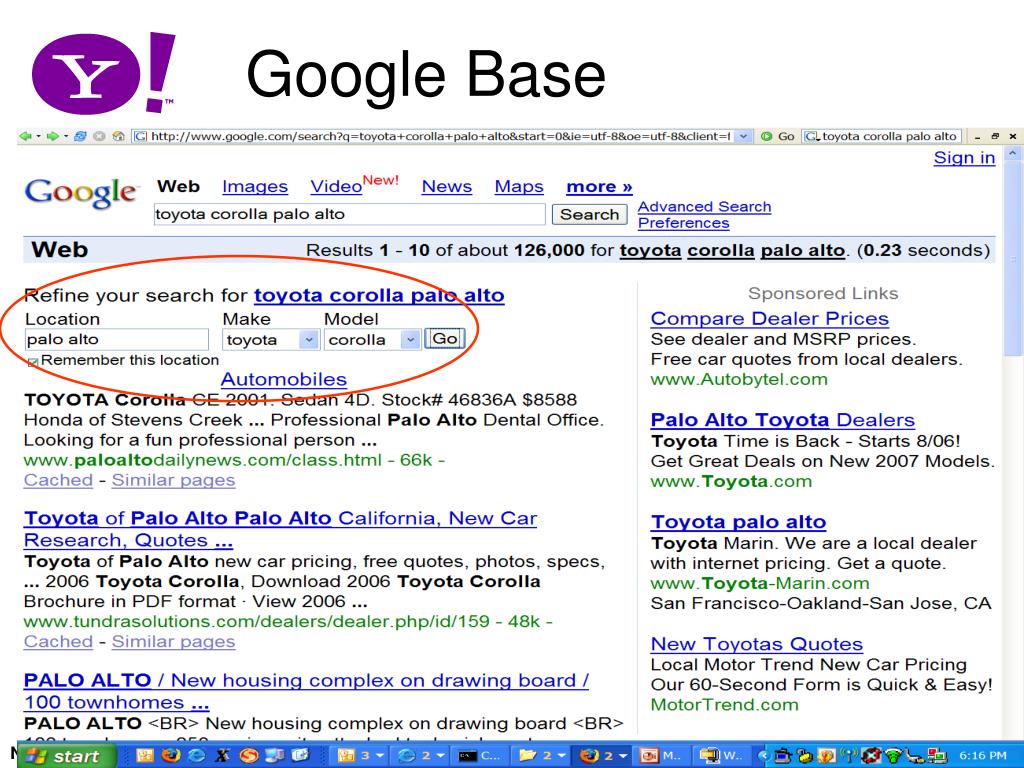1024x768 pixels.
Task: Switch to the Images search tab
Action: pos(255,187)
